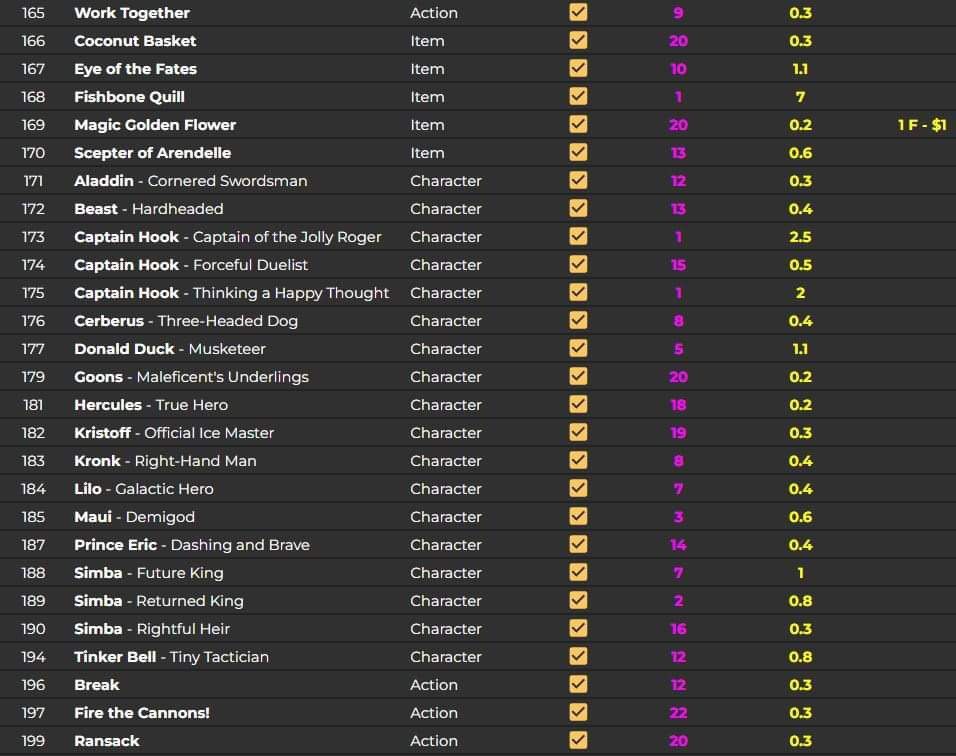Toggle the Maui Demigod checkbox

pyautogui.click(x=578, y=517)
